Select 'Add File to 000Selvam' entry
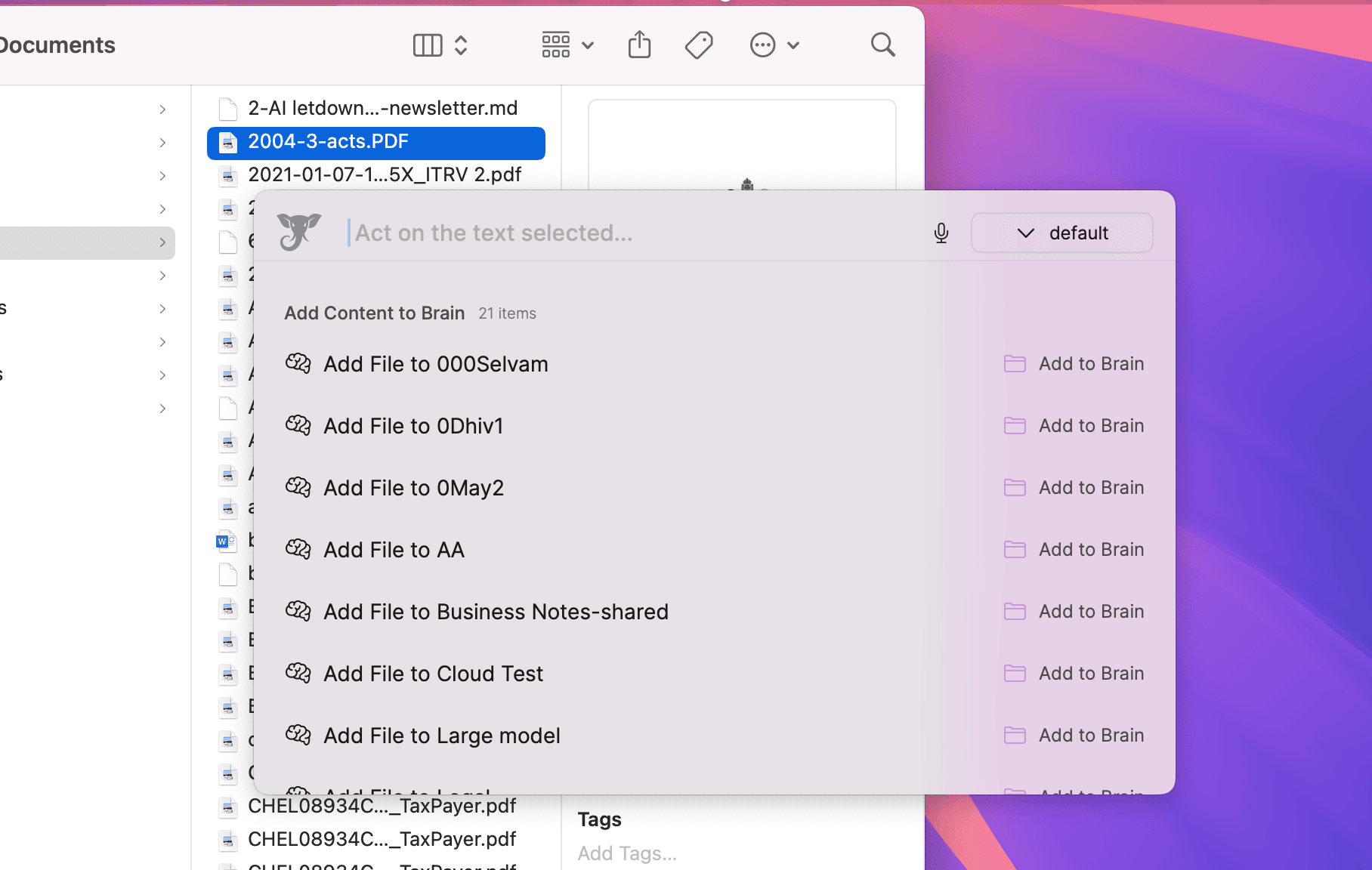The width and height of the screenshot is (1372, 870). (435, 364)
